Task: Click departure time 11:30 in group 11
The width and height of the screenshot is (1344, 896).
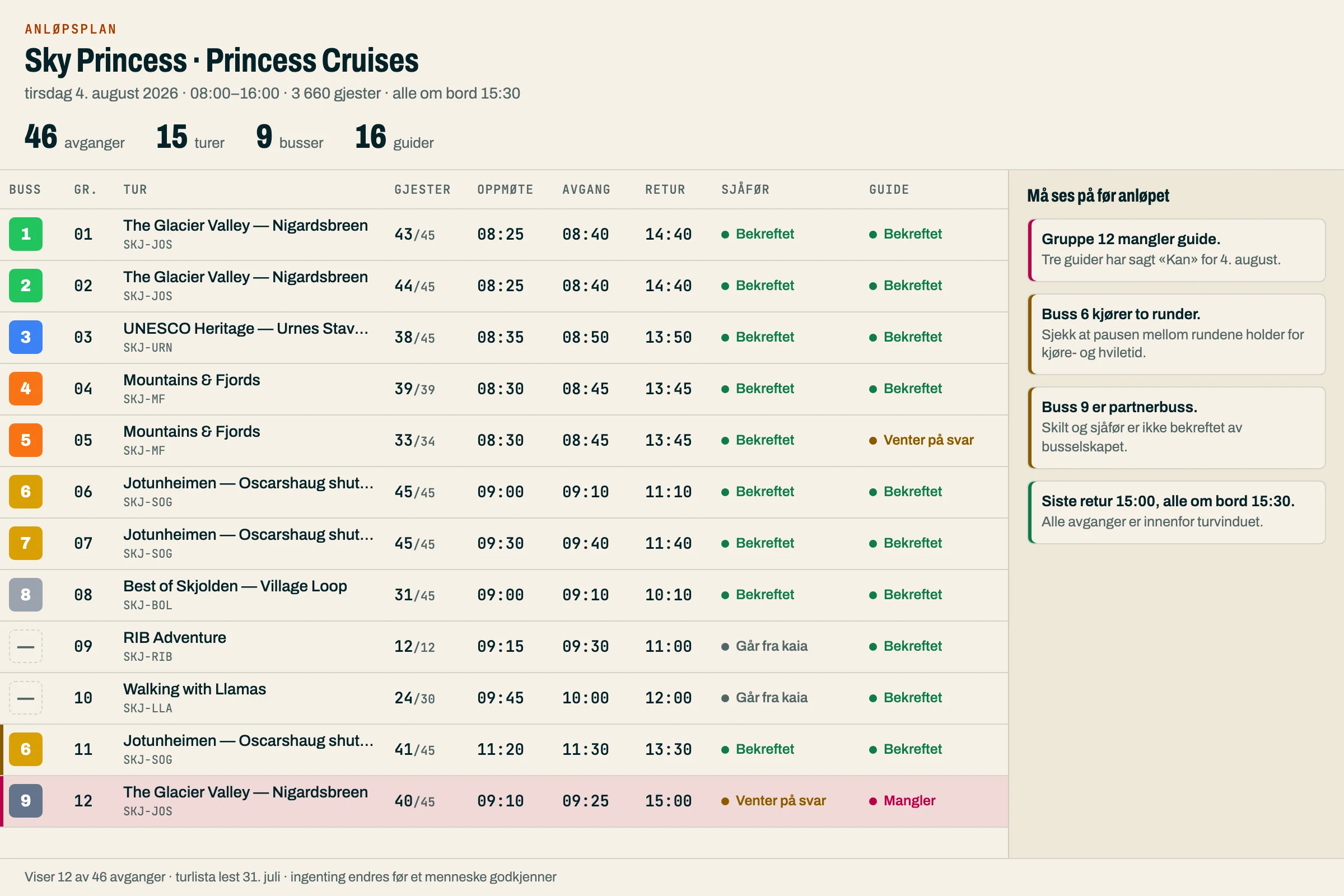Action: 585,750
